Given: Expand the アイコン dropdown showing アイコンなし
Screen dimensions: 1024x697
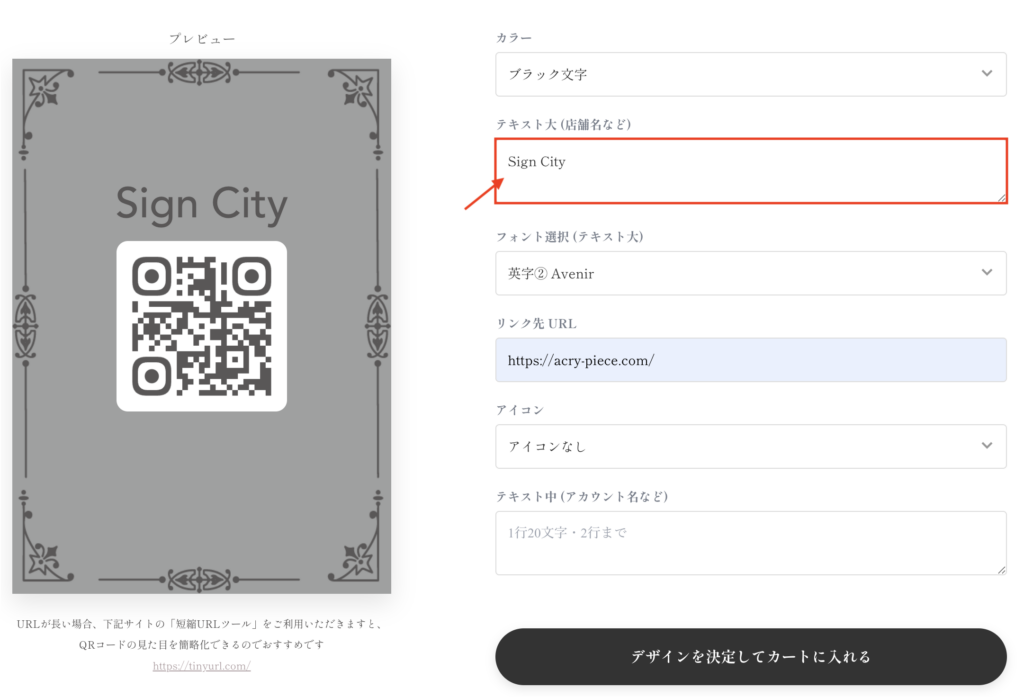Looking at the screenshot, I should coord(740,446).
